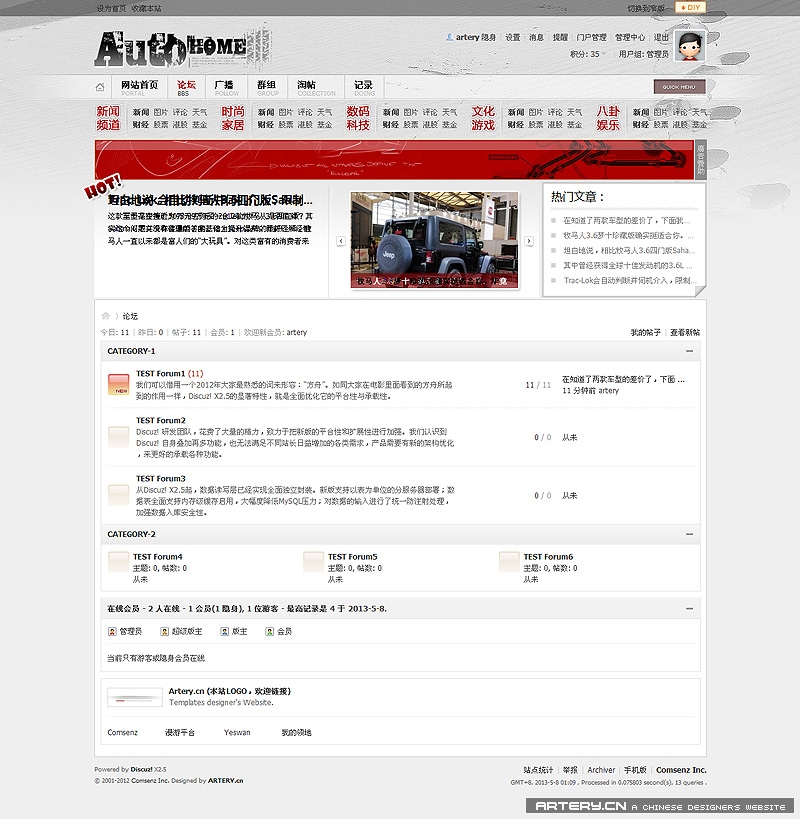
Task: Click 设为首页 in the top bar
Action: 111,8
